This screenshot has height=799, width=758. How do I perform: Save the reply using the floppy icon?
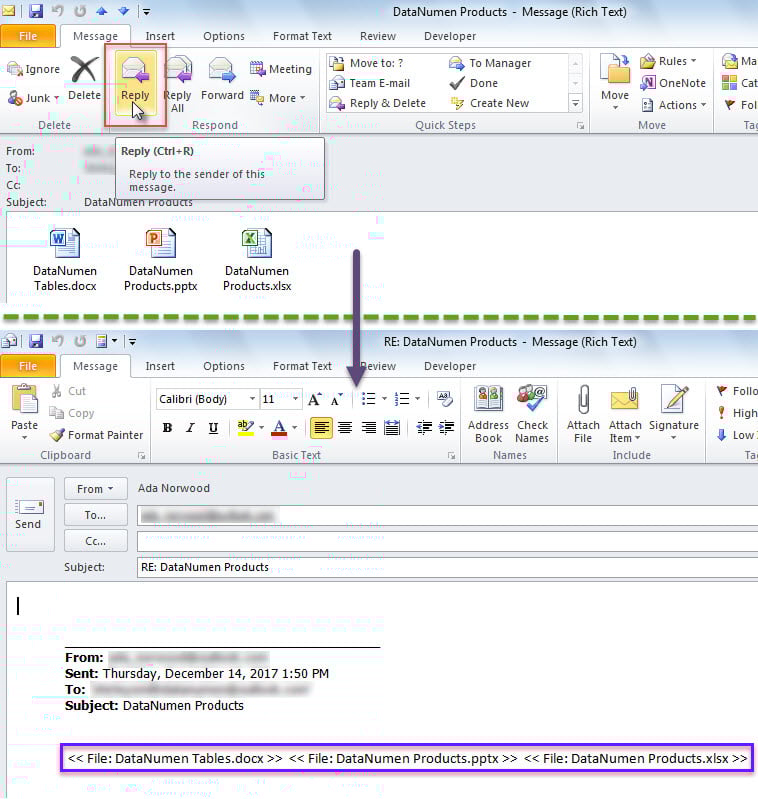36,341
